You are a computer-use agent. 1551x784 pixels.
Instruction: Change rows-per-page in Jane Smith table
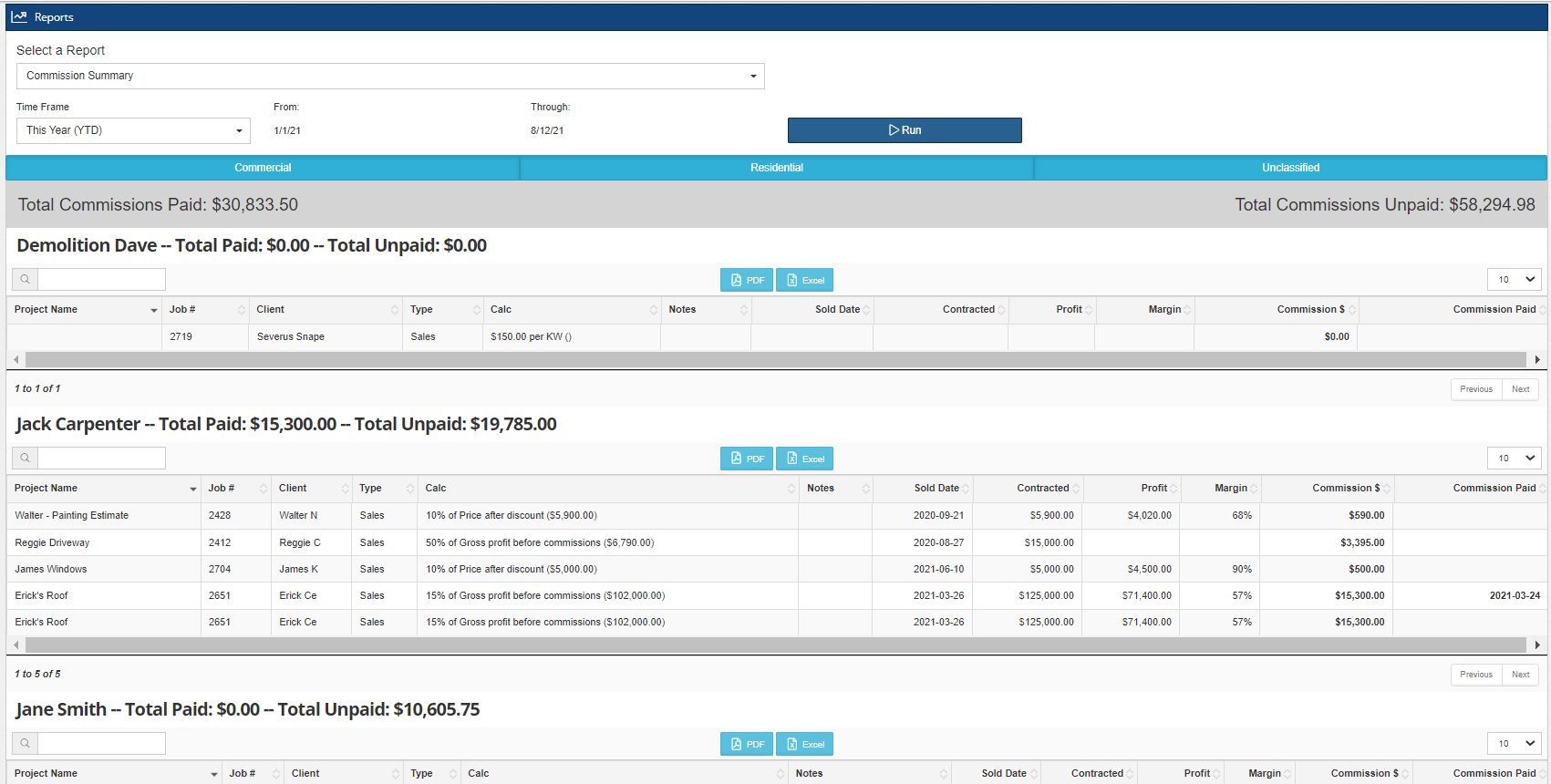coord(1515,744)
